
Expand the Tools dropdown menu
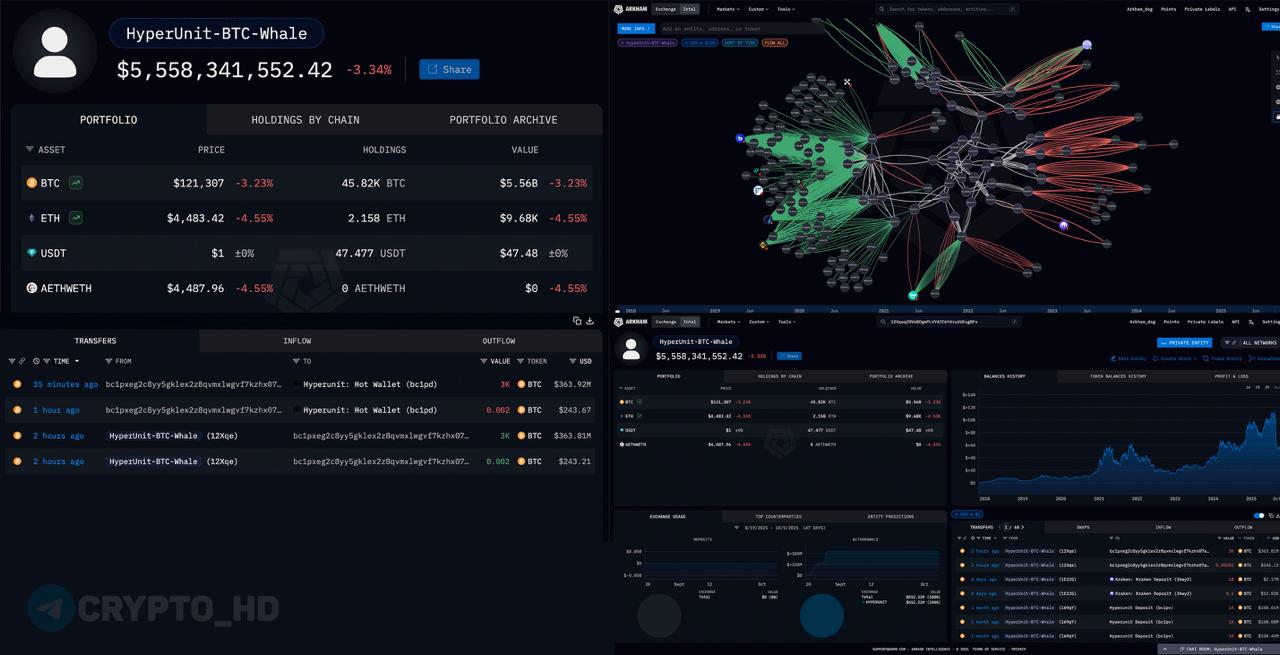785,9
